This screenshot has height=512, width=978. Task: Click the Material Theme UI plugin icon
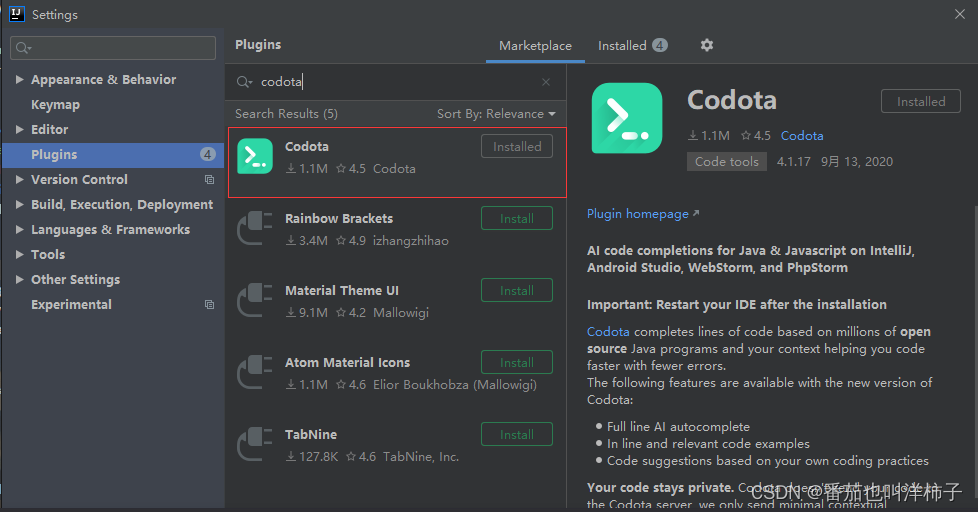point(255,300)
